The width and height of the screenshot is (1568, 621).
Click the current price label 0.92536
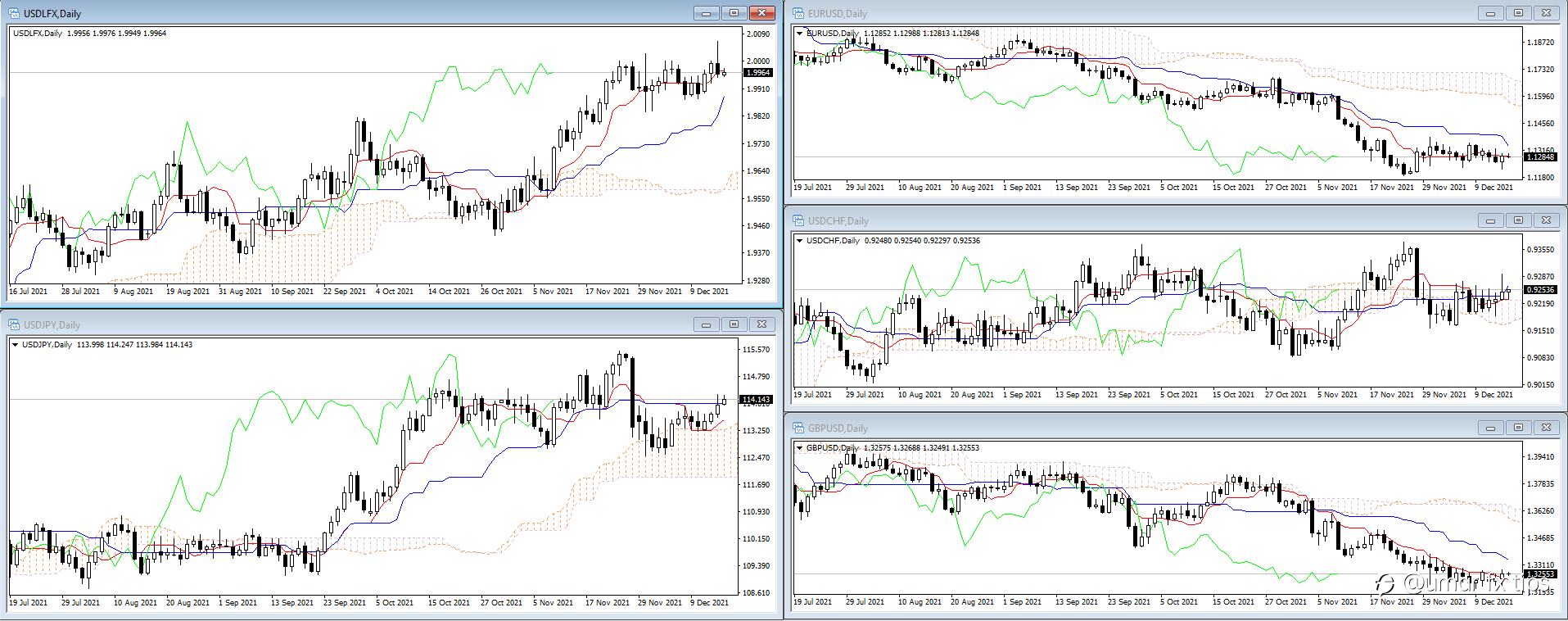pos(1540,289)
